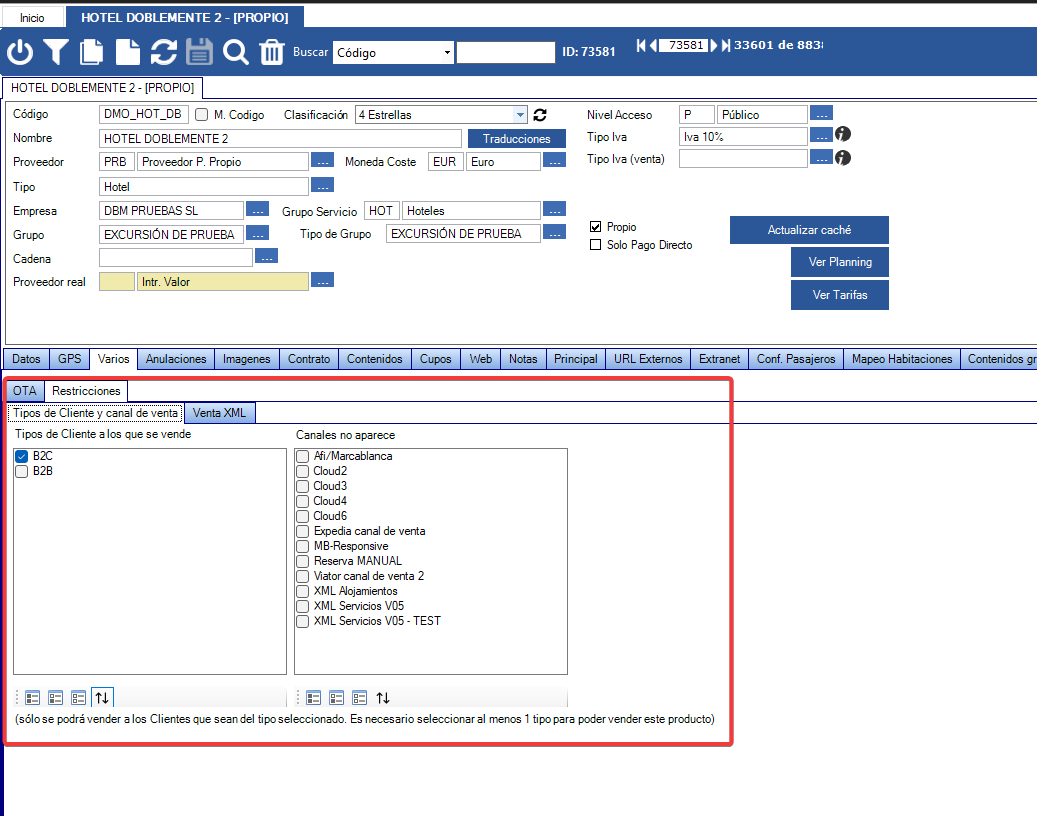Click the copy record icon

click(91, 52)
